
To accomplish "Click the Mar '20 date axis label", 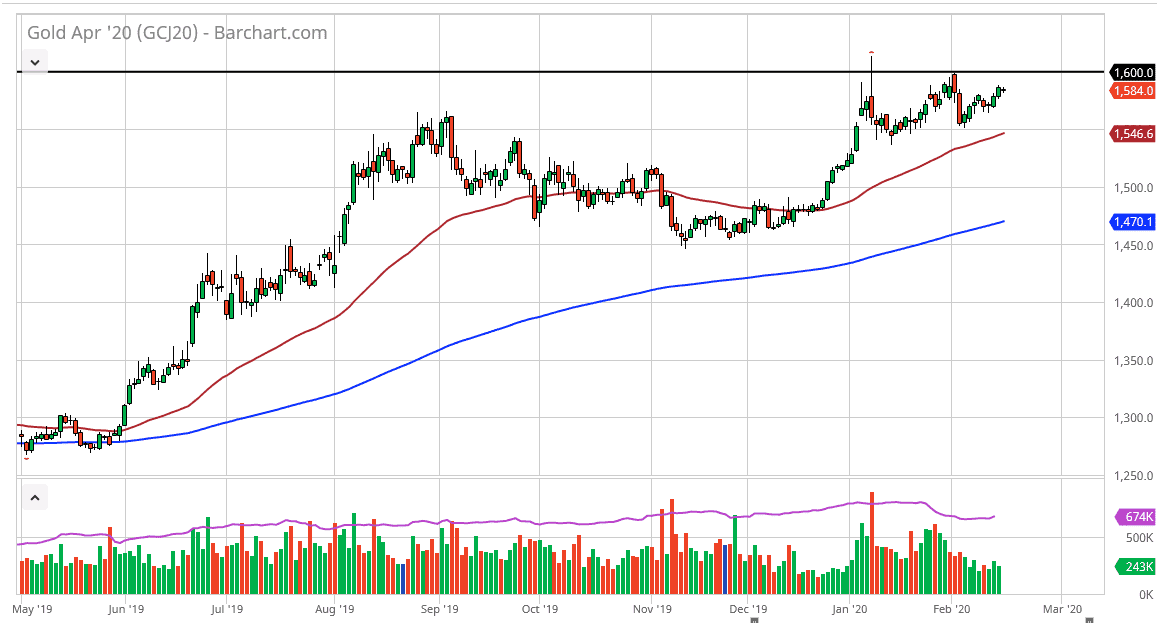I will [x=1062, y=609].
